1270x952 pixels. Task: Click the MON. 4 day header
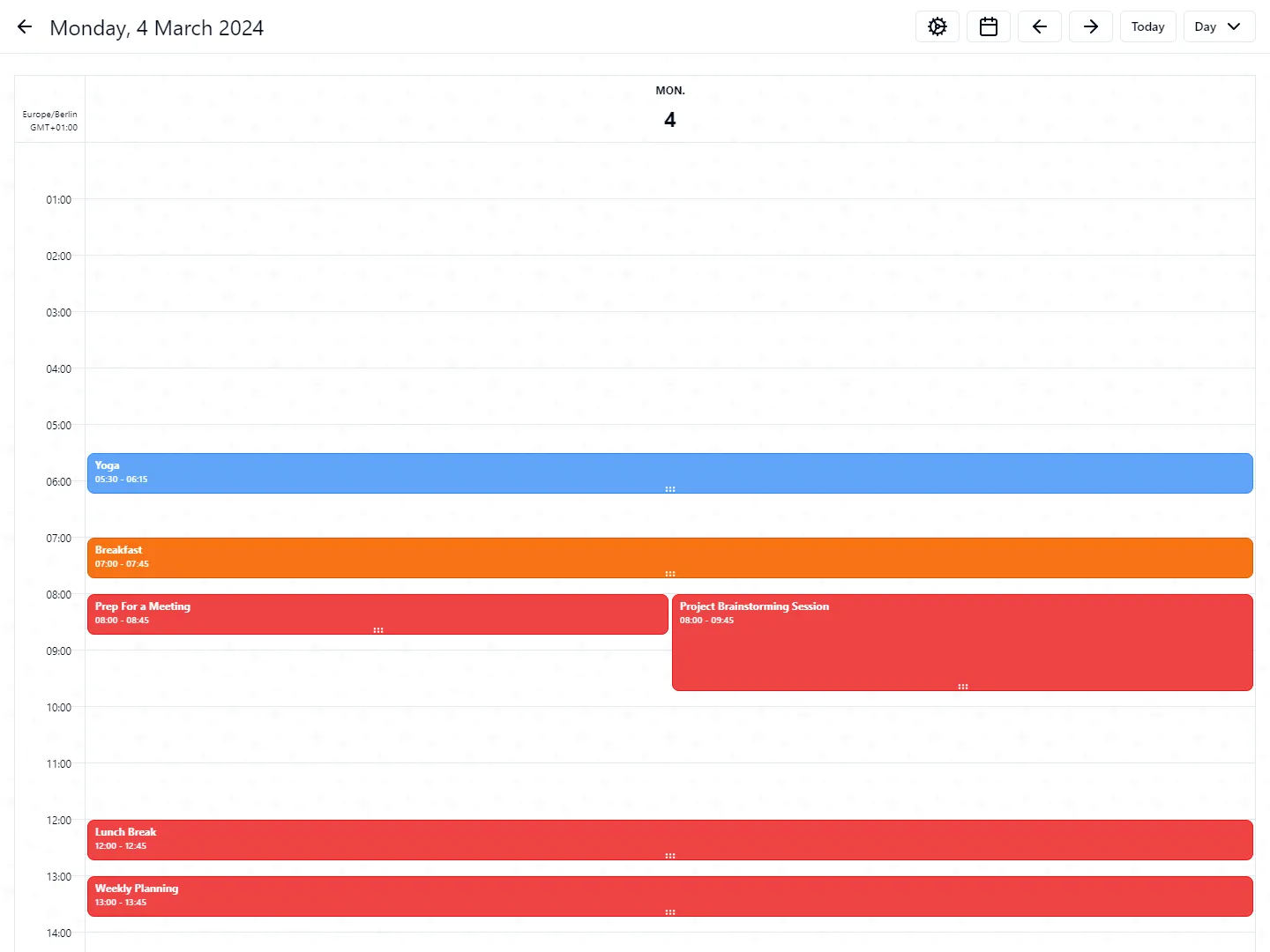point(670,106)
